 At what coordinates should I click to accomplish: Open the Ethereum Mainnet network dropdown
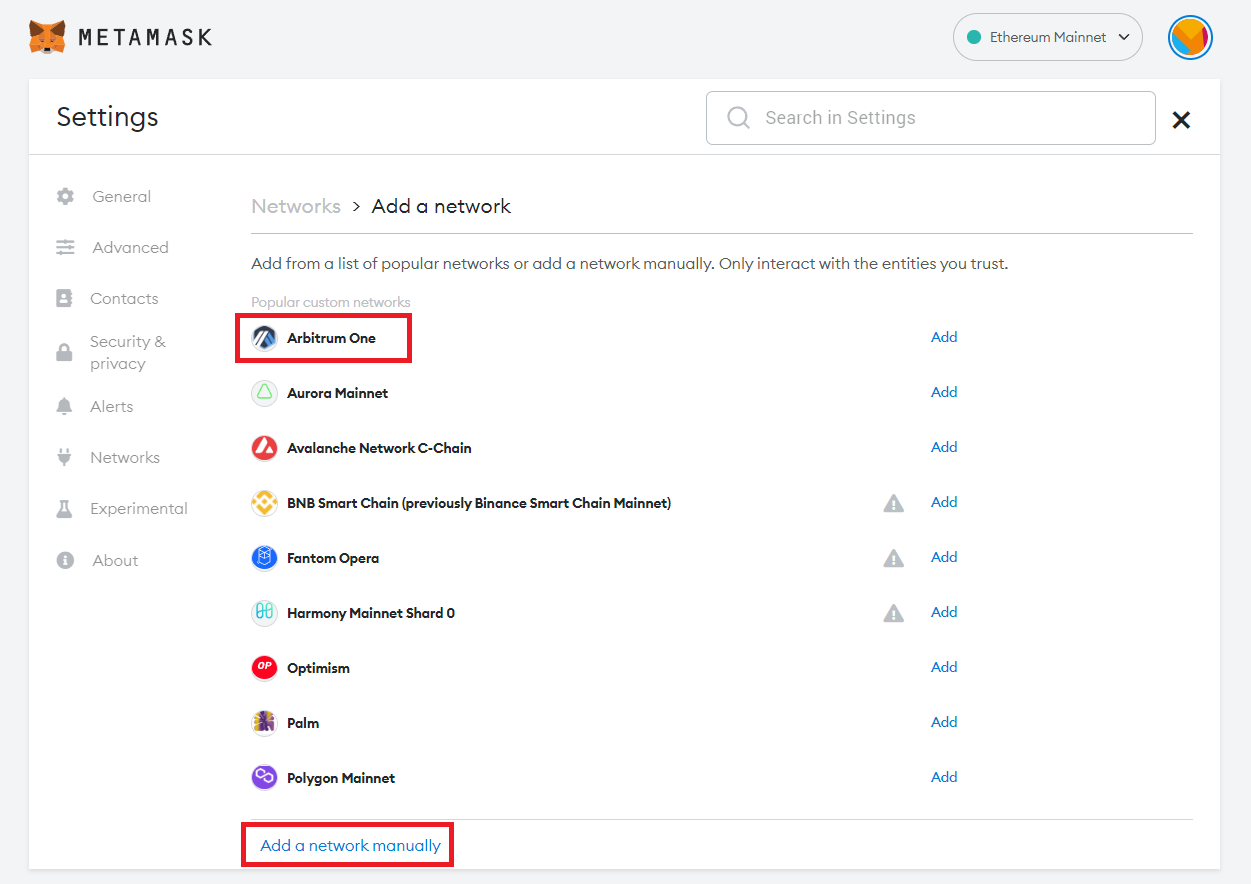point(1047,37)
